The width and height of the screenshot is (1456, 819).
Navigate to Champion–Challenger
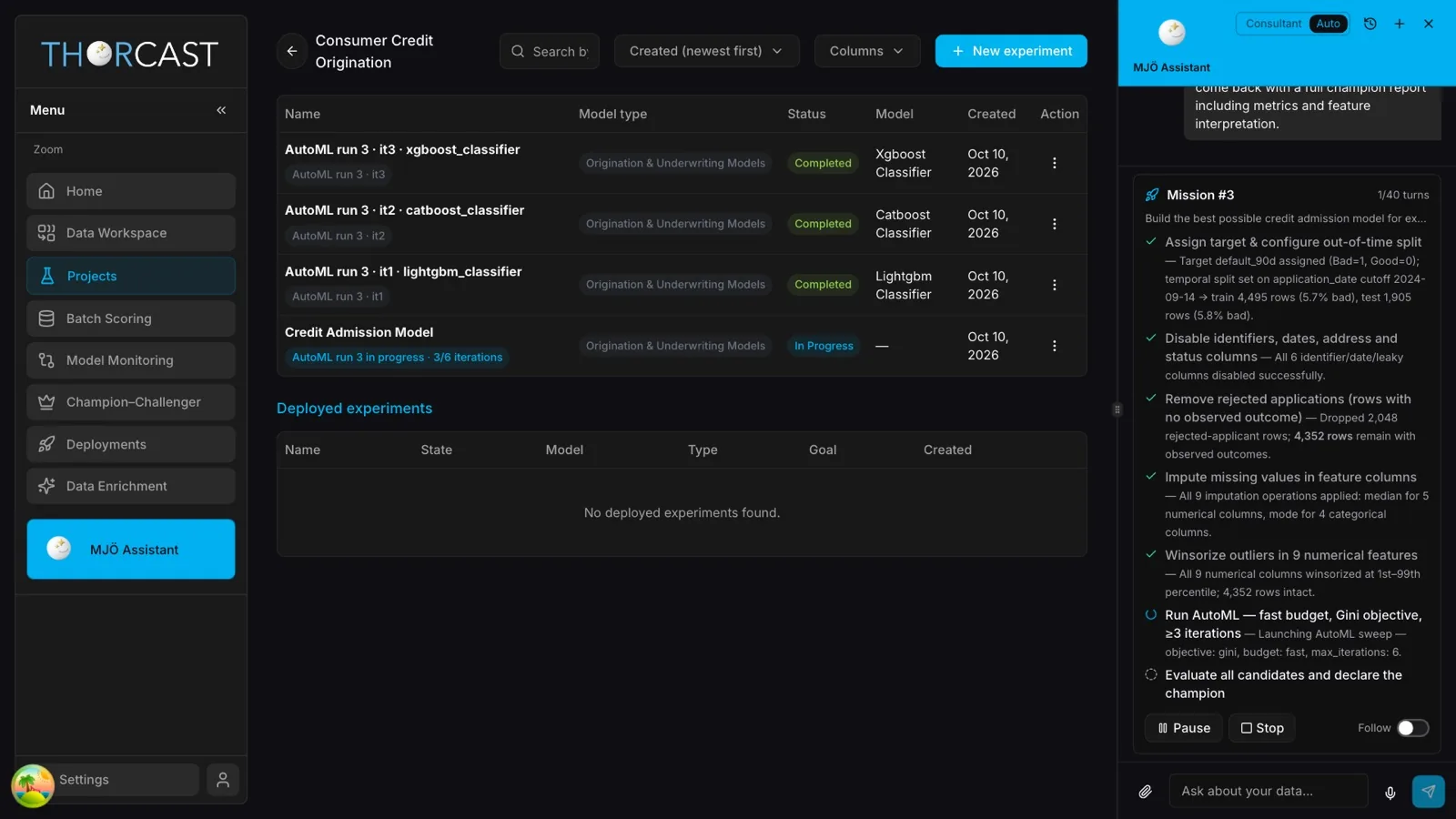point(131,402)
